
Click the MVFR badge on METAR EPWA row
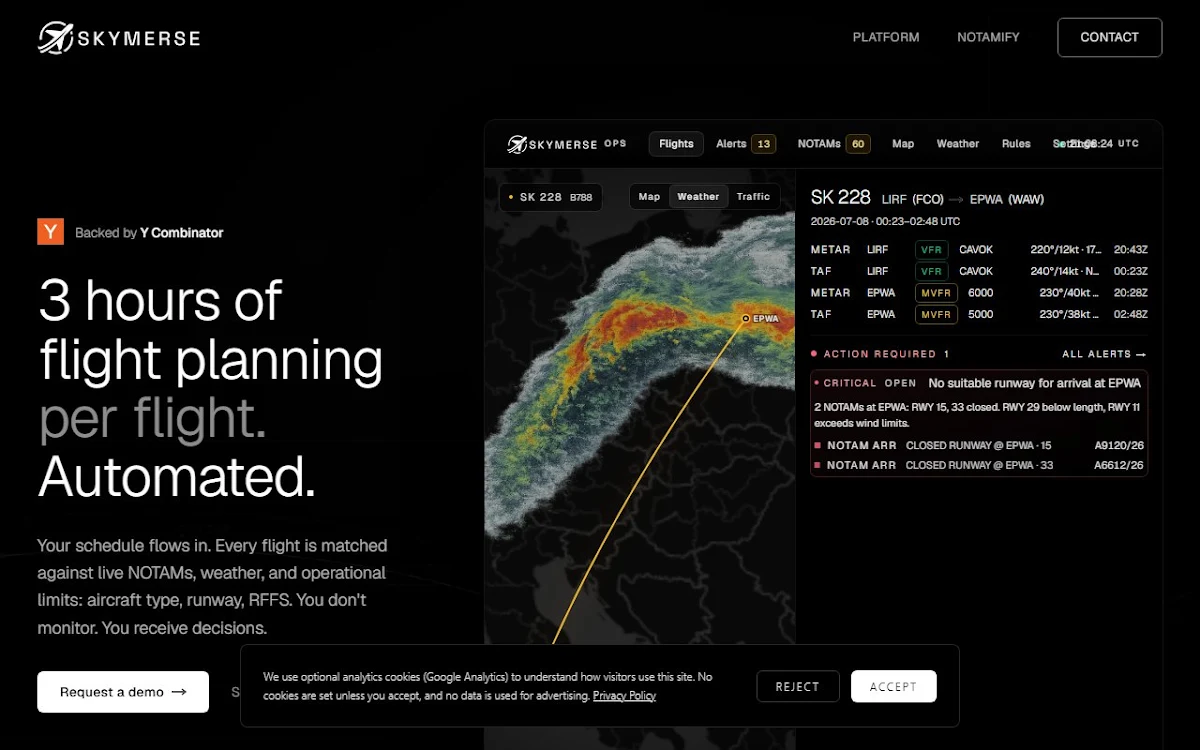[x=936, y=293]
